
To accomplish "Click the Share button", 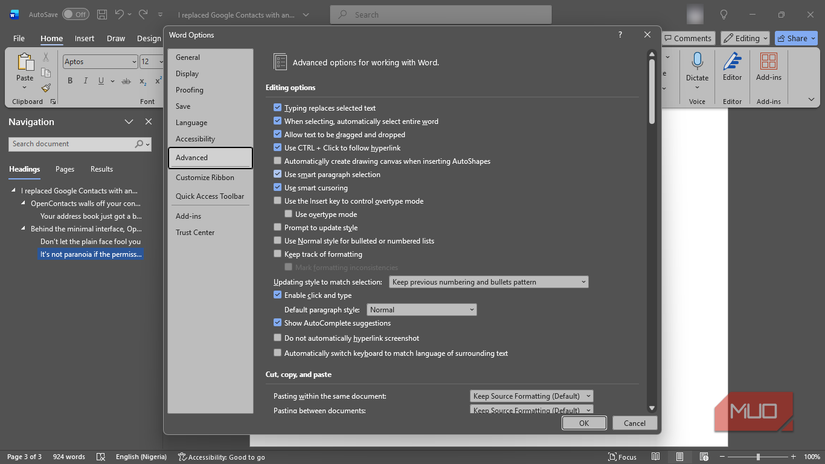I will coord(796,38).
